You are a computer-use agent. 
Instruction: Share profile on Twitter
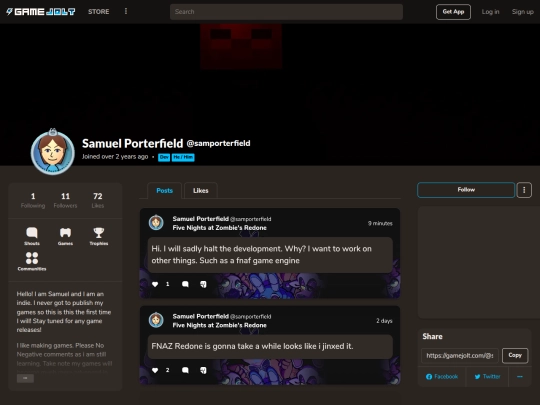pyautogui.click(x=487, y=377)
